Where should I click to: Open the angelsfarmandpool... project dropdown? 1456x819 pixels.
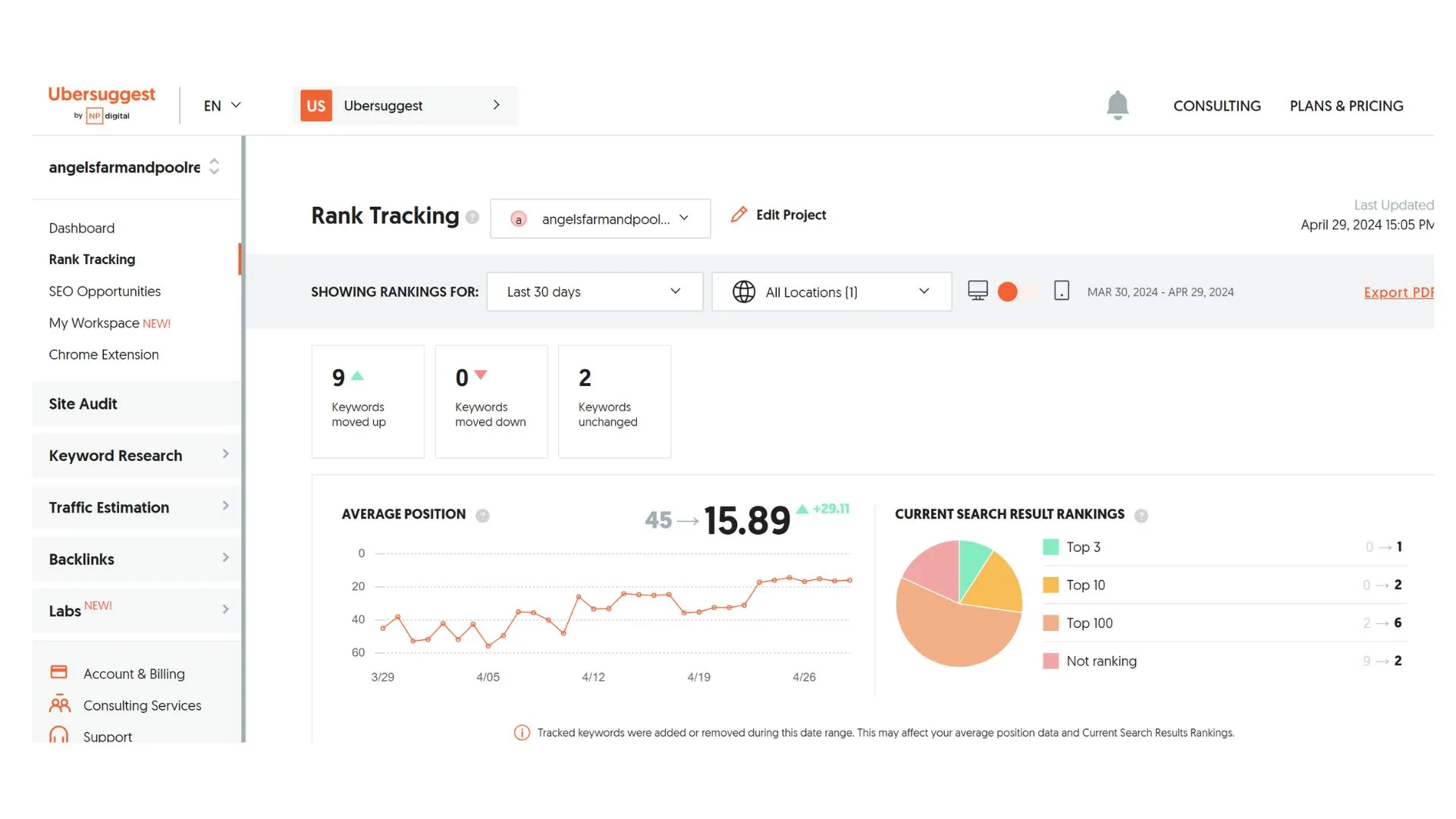(x=601, y=218)
